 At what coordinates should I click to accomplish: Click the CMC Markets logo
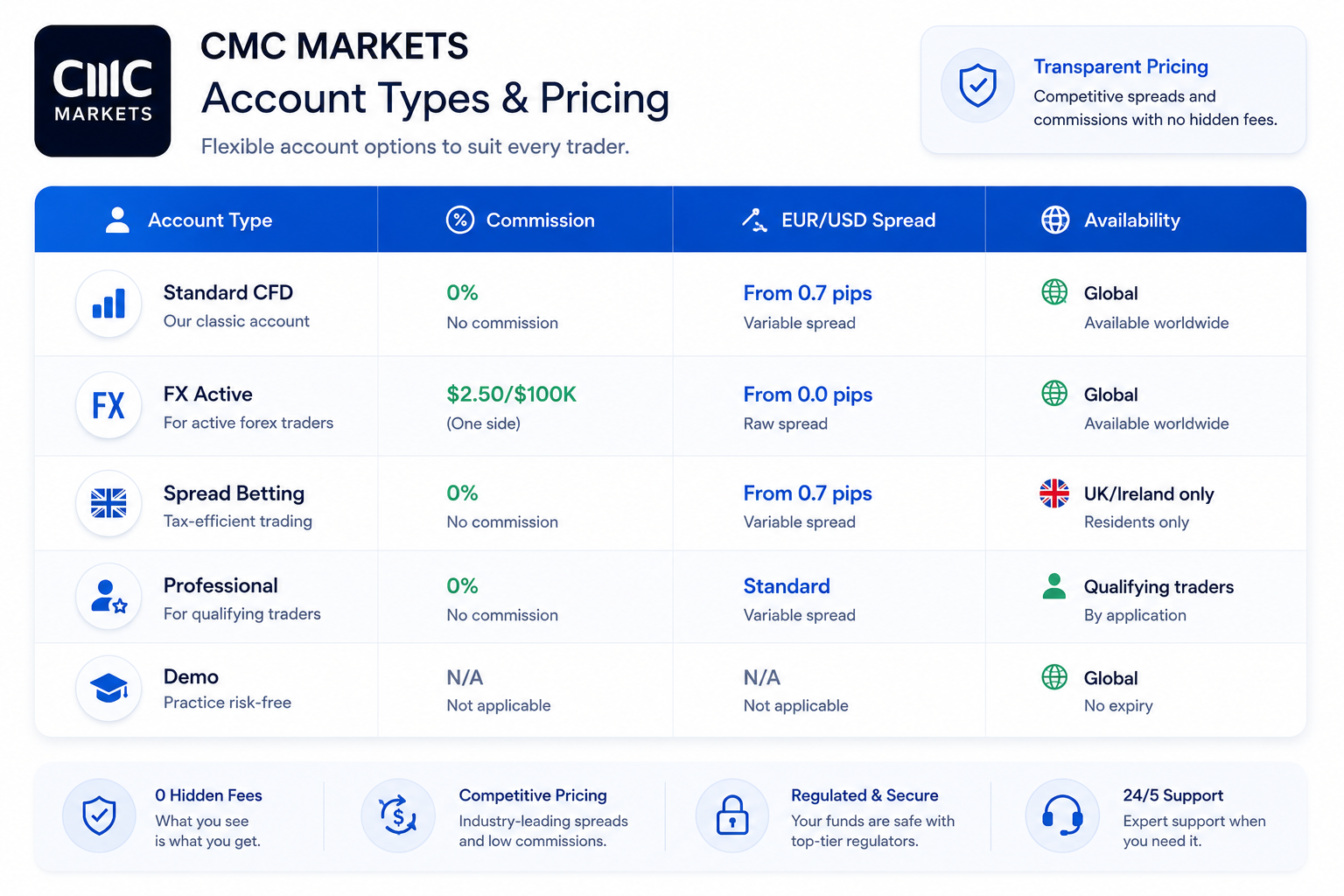(x=102, y=91)
